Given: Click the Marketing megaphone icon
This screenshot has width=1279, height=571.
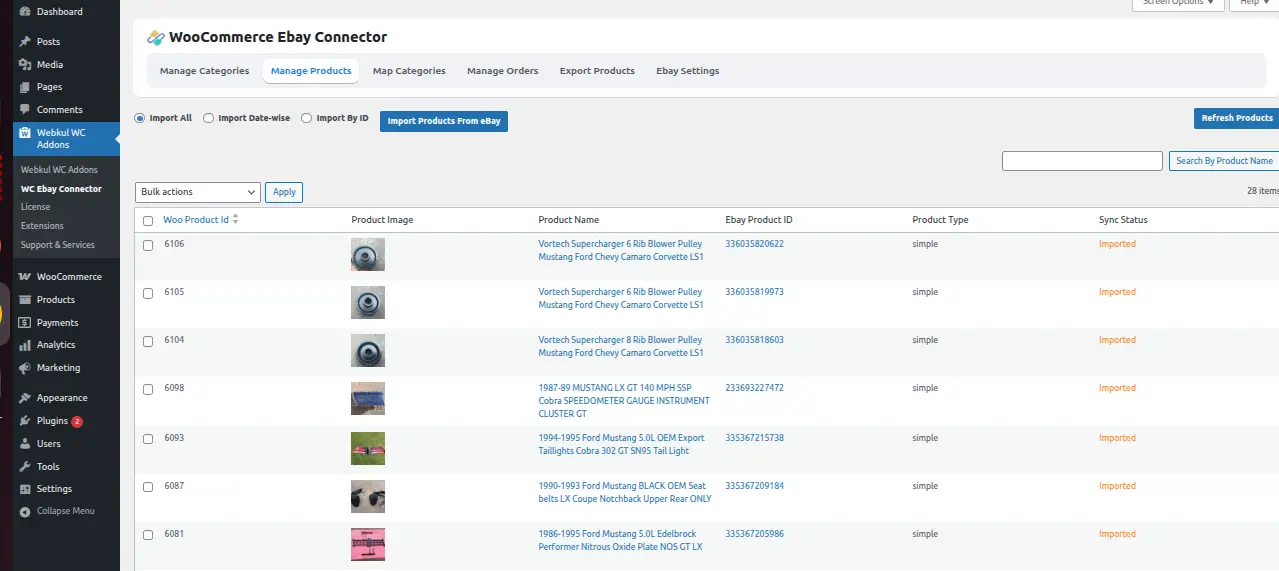Looking at the screenshot, I should (24, 368).
